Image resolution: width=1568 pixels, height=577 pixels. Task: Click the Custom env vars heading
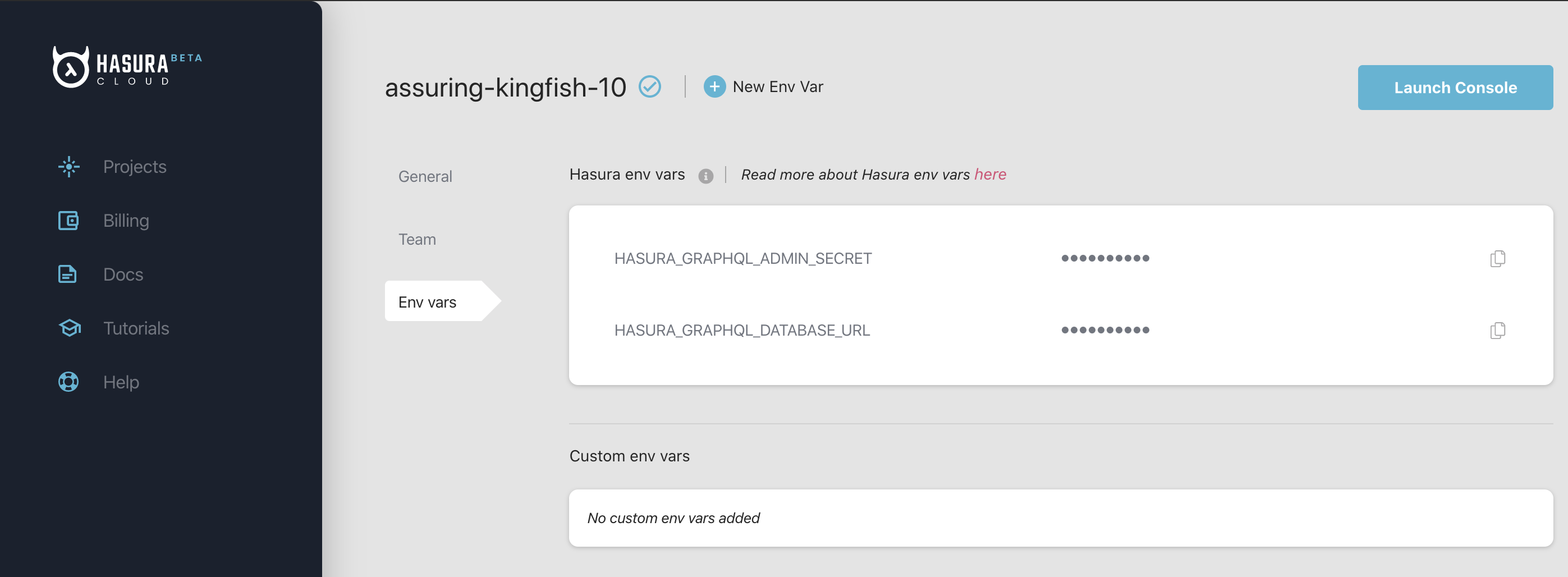point(630,456)
